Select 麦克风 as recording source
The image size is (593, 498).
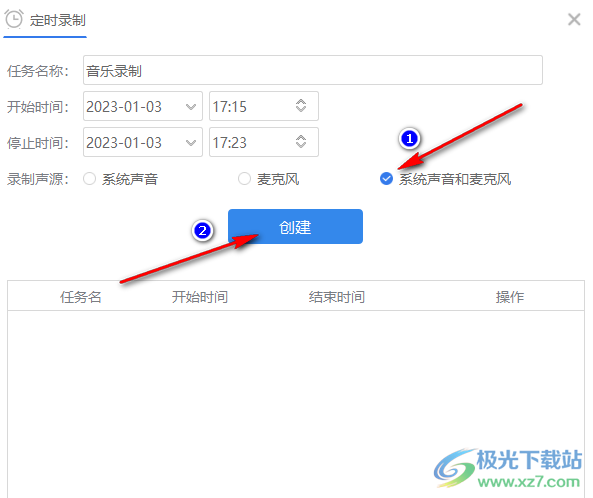coord(244,179)
